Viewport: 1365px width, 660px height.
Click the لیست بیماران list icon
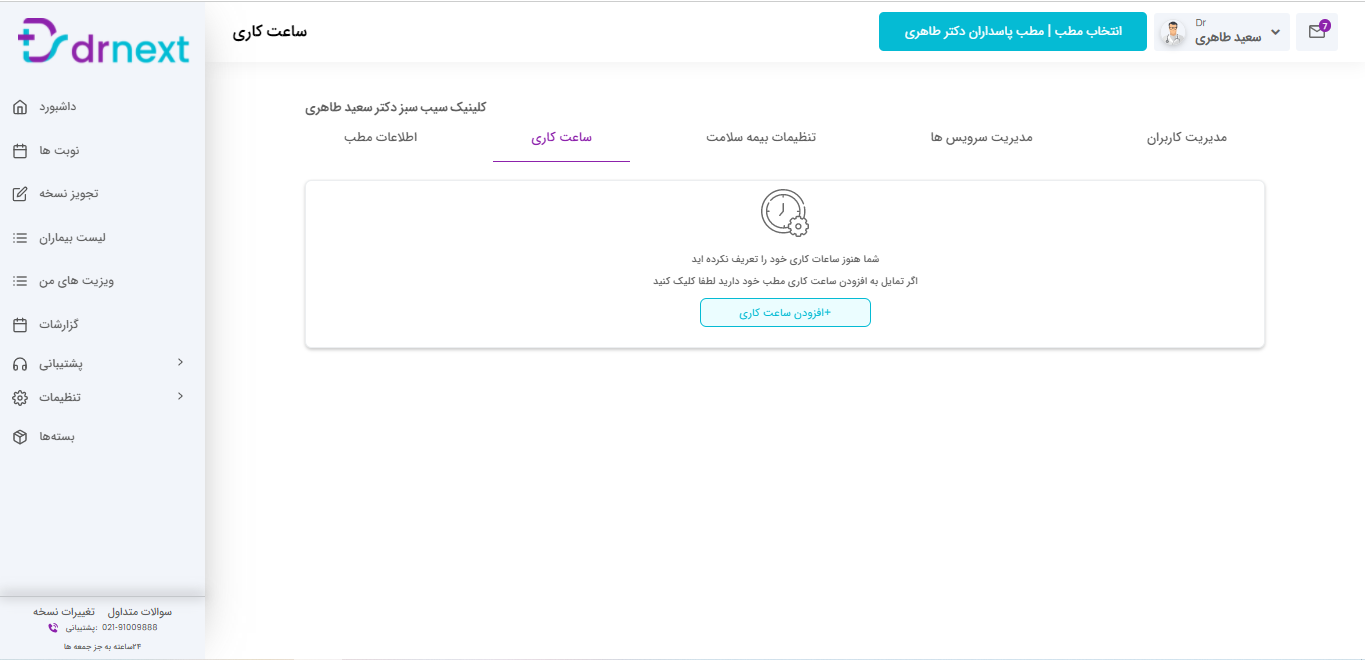click(20, 238)
